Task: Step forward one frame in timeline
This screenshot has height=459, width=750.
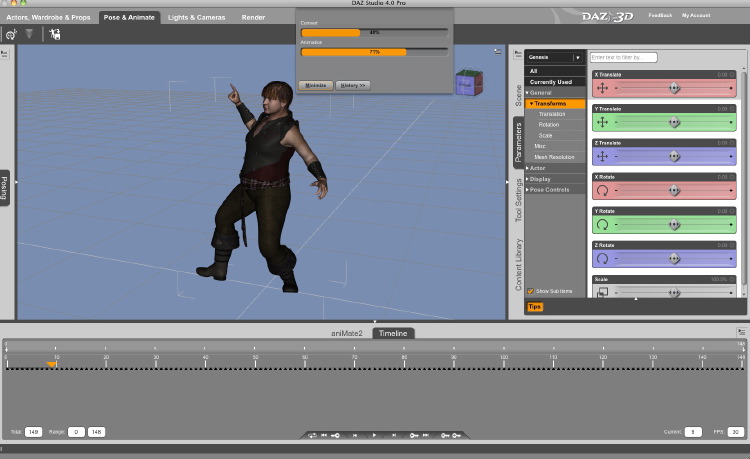Action: [x=394, y=435]
